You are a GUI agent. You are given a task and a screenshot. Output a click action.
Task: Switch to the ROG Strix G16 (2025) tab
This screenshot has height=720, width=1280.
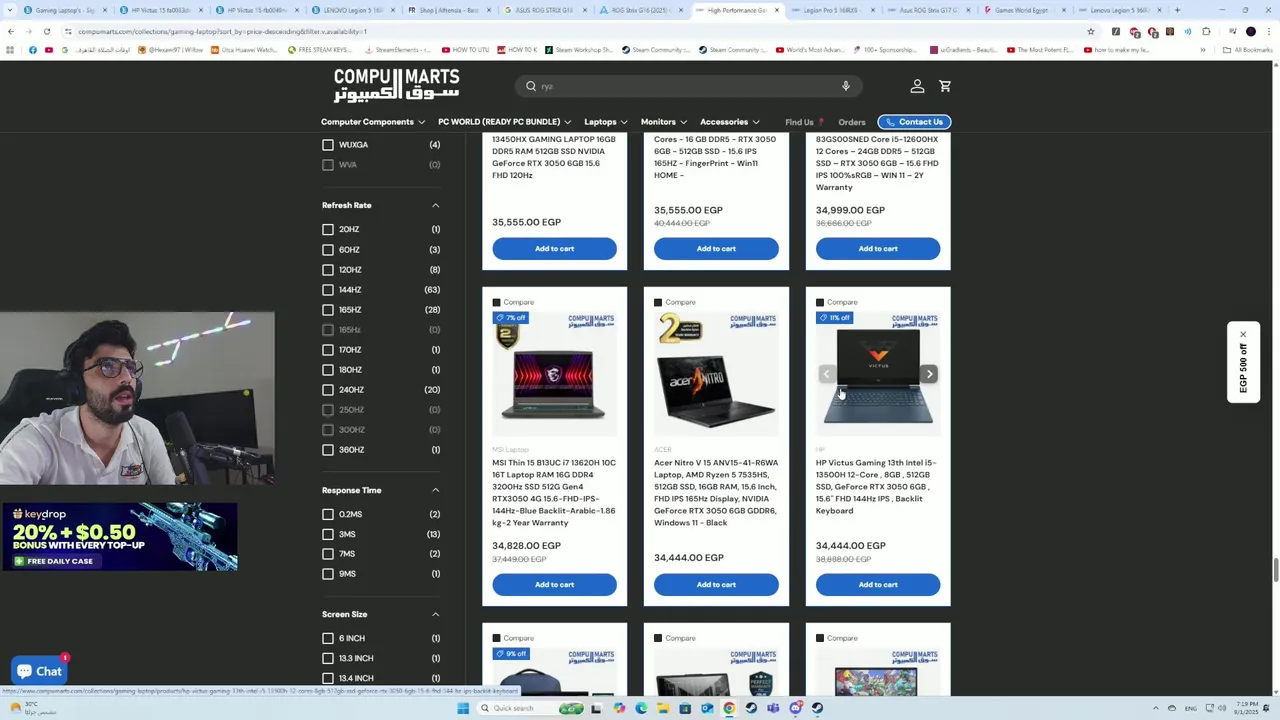[x=640, y=10]
